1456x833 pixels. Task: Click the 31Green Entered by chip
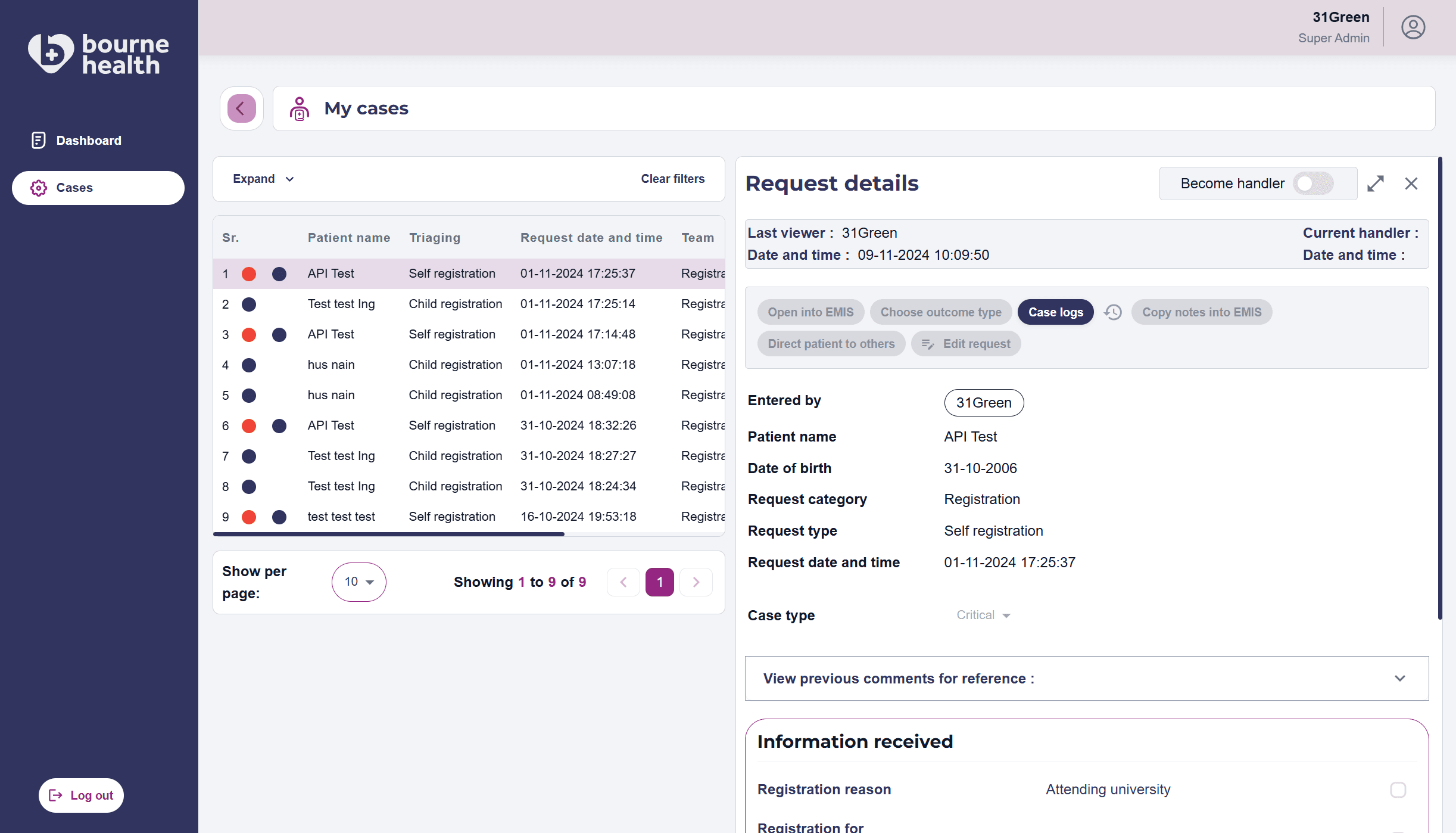click(x=984, y=403)
